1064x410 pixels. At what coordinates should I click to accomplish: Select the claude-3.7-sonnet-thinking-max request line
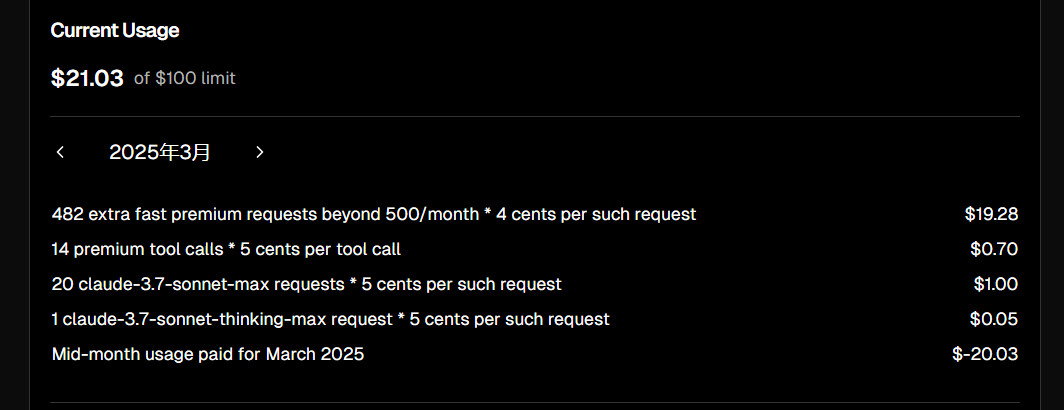[x=330, y=319]
